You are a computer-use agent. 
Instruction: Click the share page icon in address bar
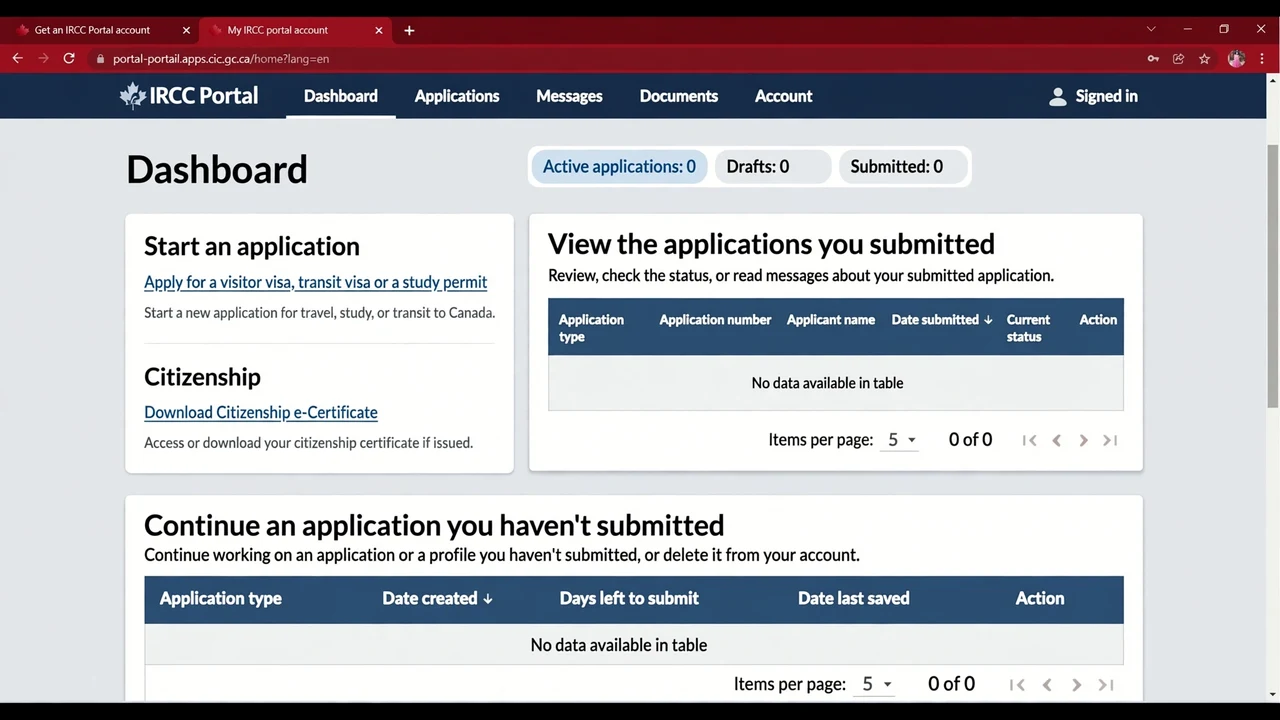[1179, 59]
